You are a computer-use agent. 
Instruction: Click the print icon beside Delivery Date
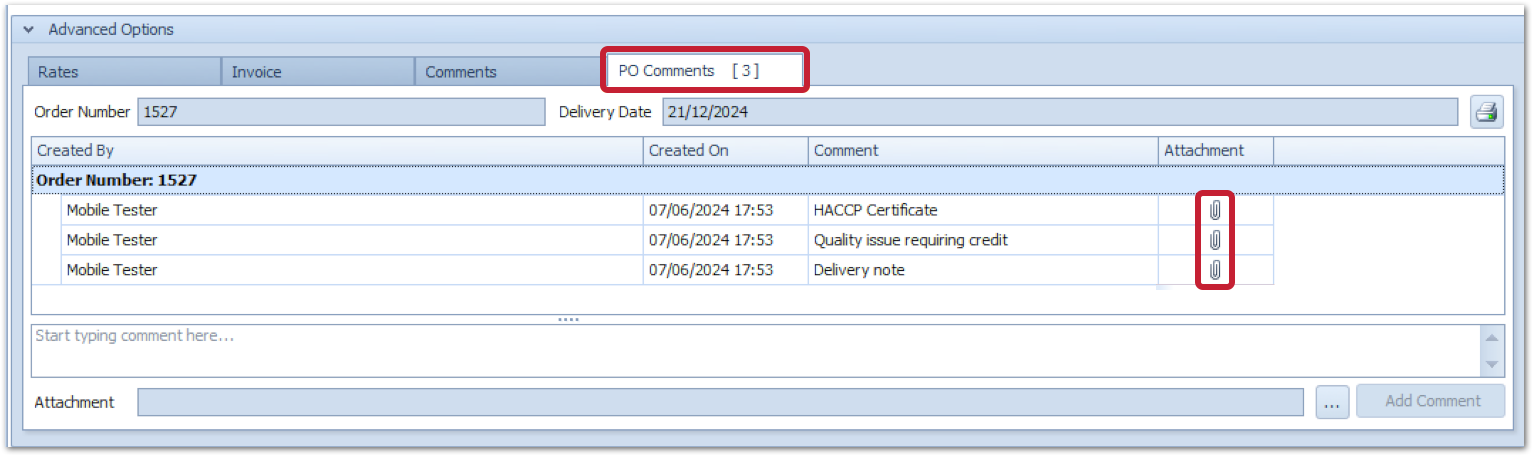click(1486, 112)
